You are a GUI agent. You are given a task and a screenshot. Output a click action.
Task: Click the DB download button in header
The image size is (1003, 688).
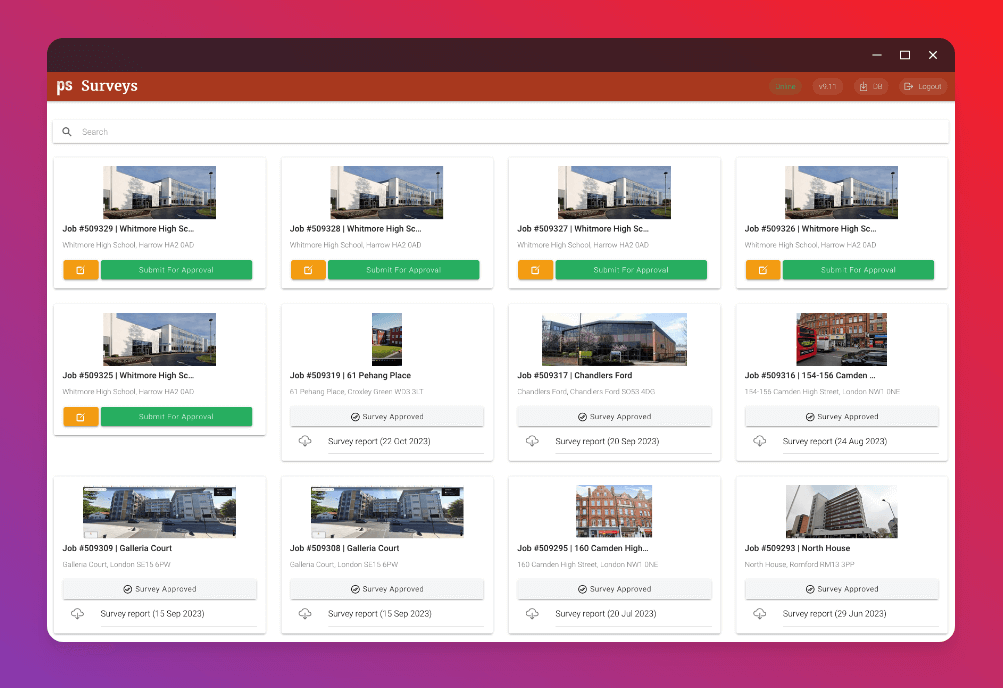tap(871, 86)
